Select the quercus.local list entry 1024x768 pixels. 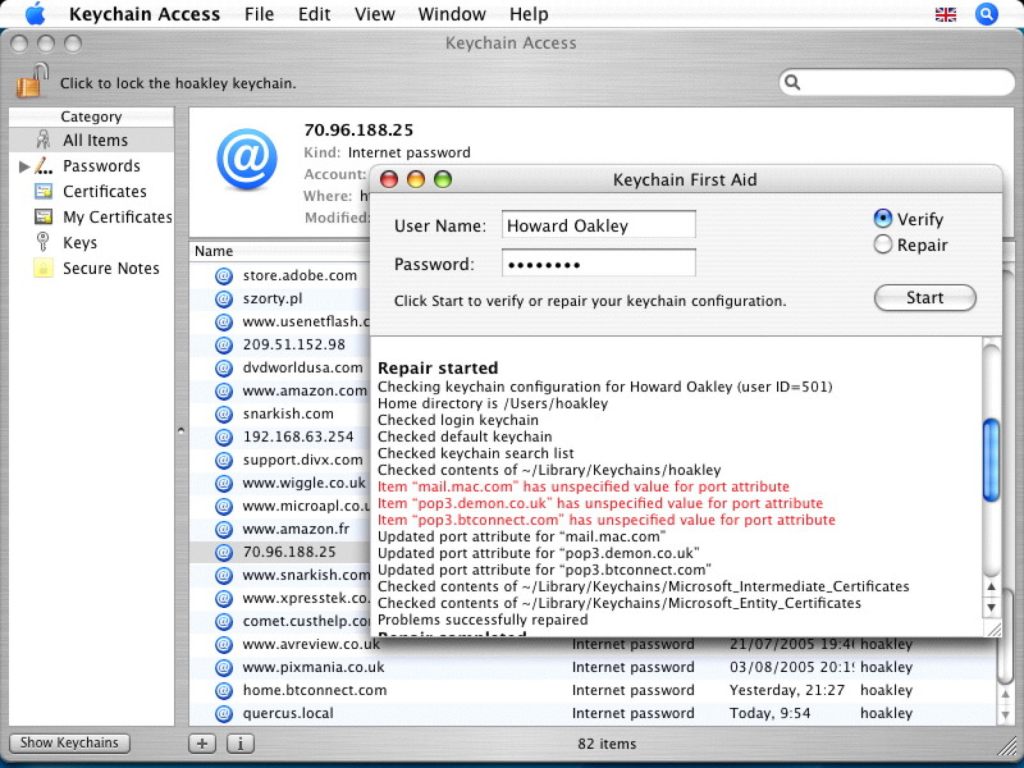(288, 713)
